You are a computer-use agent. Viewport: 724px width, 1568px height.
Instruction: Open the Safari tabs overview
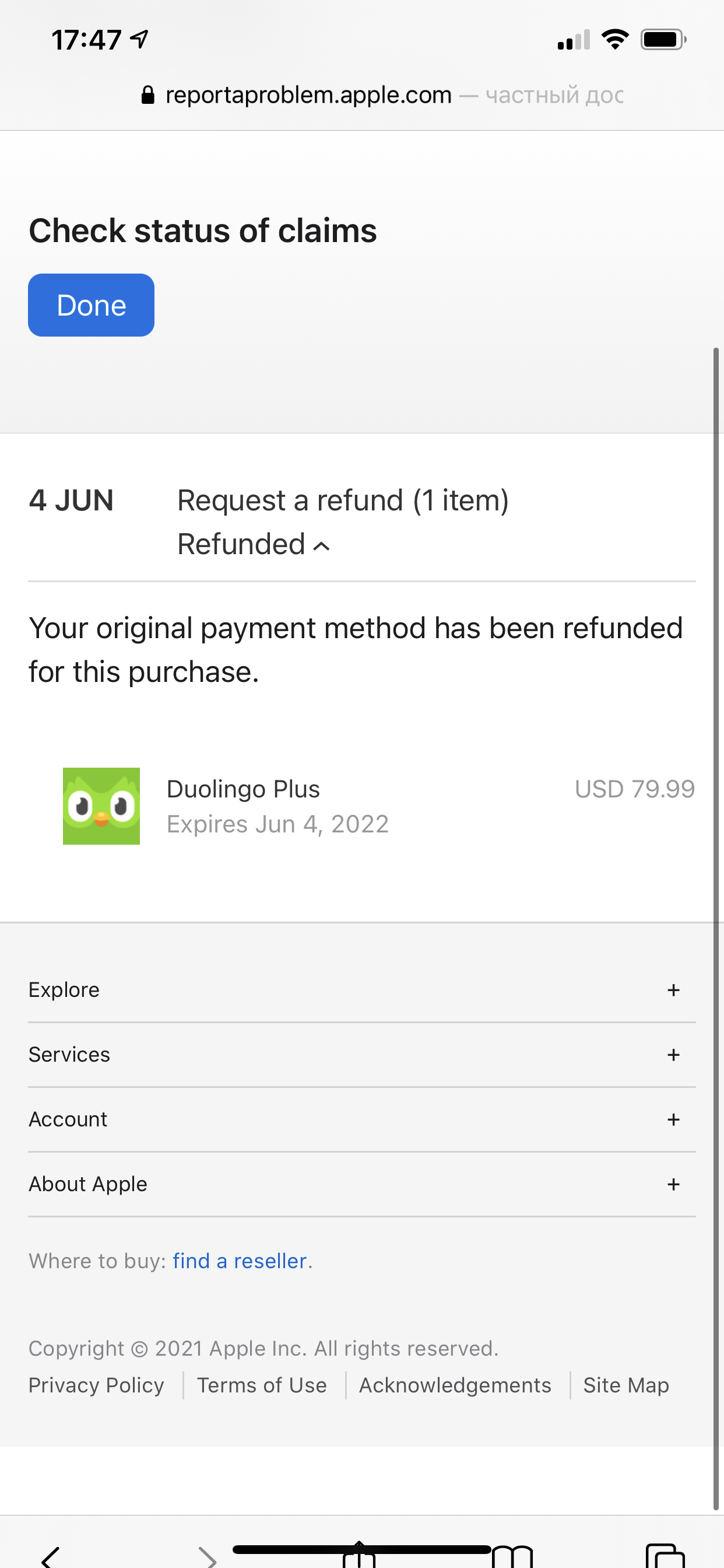tap(665, 1556)
